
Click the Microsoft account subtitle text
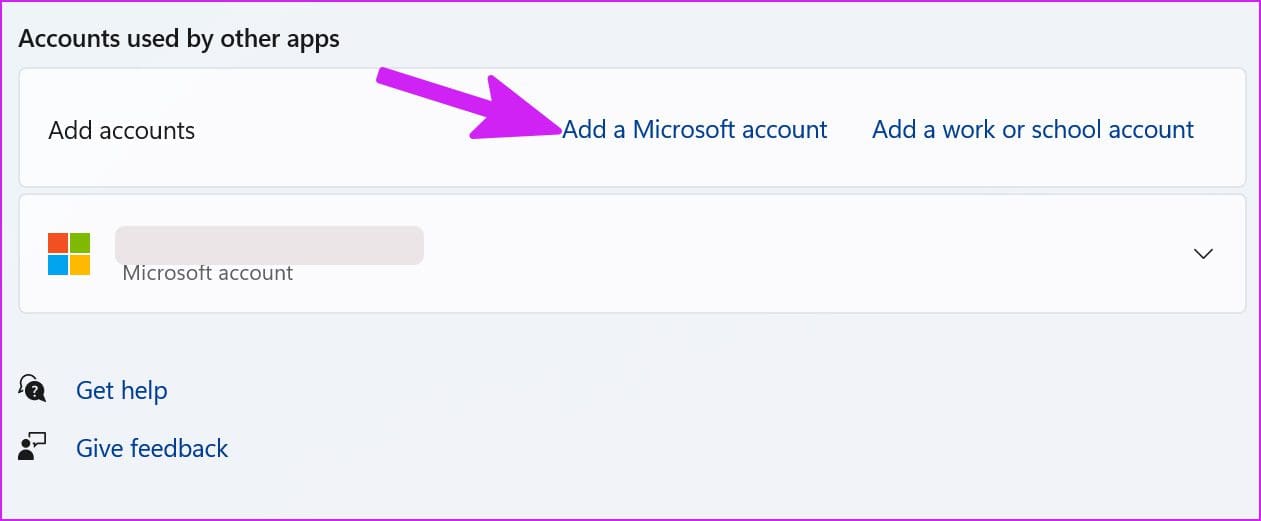(x=208, y=272)
